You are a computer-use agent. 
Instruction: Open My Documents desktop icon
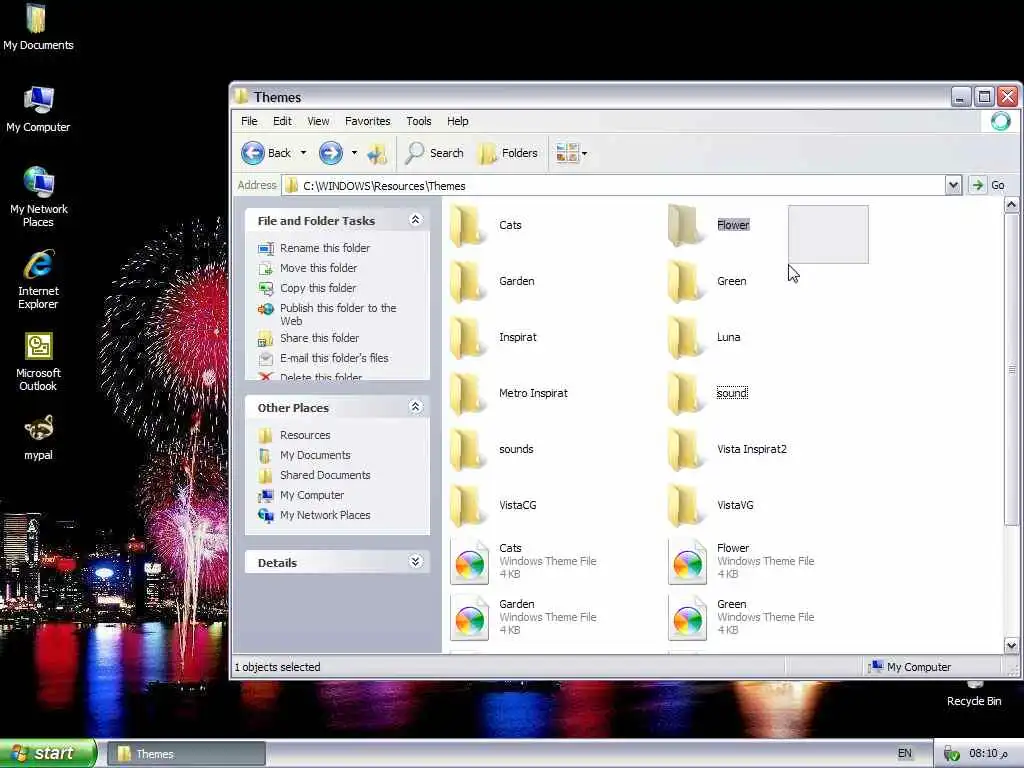(38, 27)
